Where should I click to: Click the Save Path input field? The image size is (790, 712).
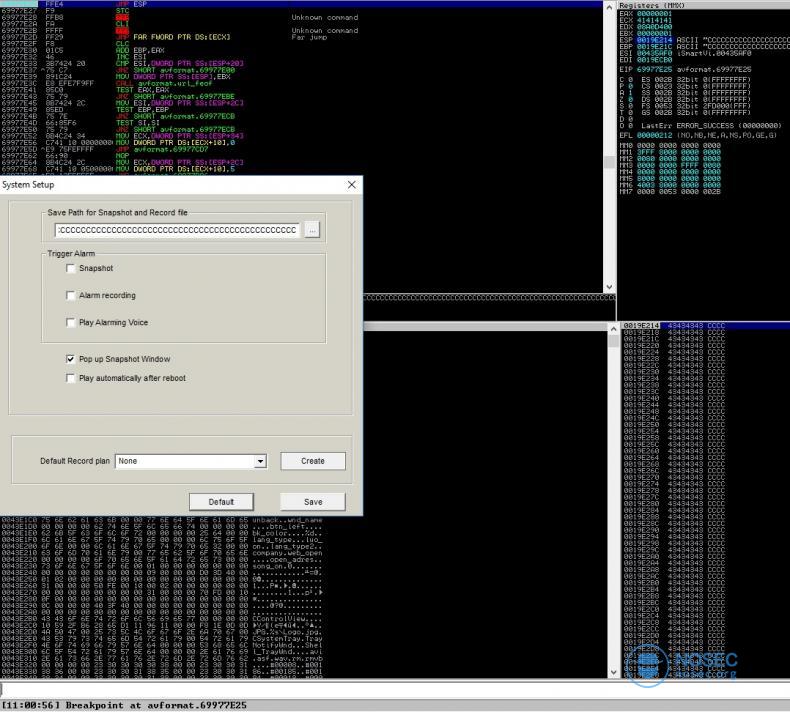[x=177, y=230]
